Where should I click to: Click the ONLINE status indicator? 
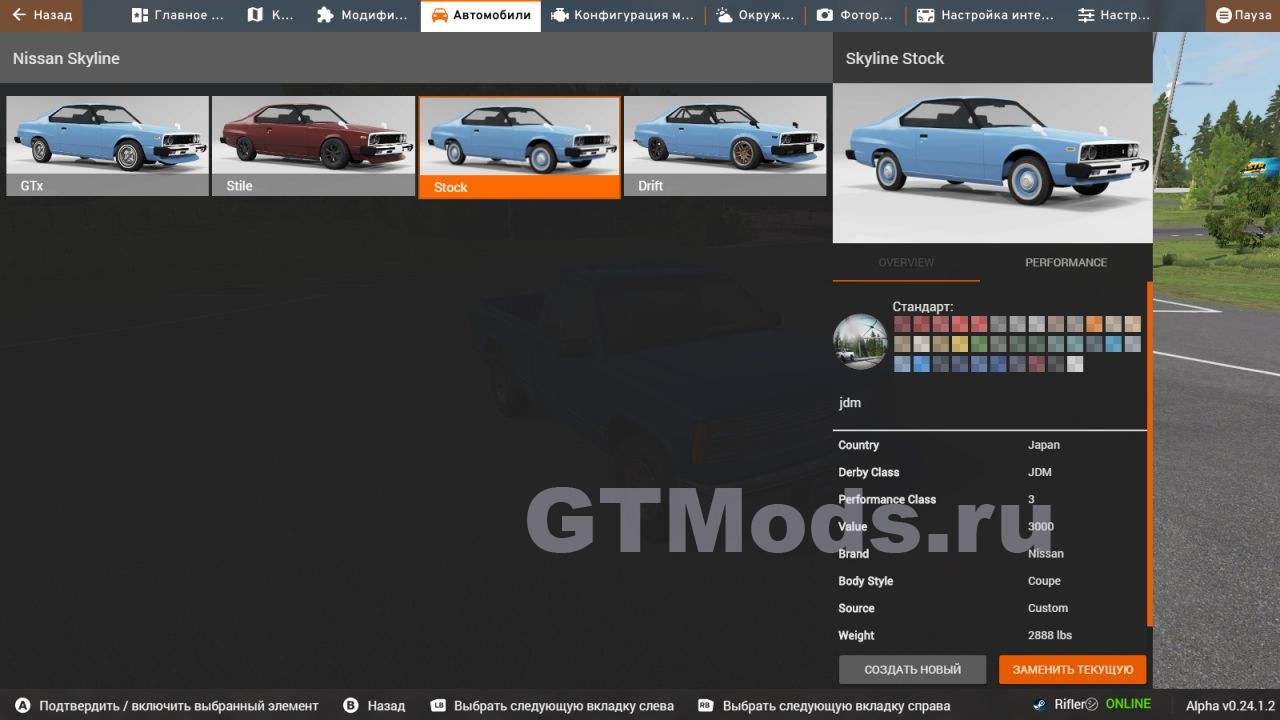coord(1128,704)
